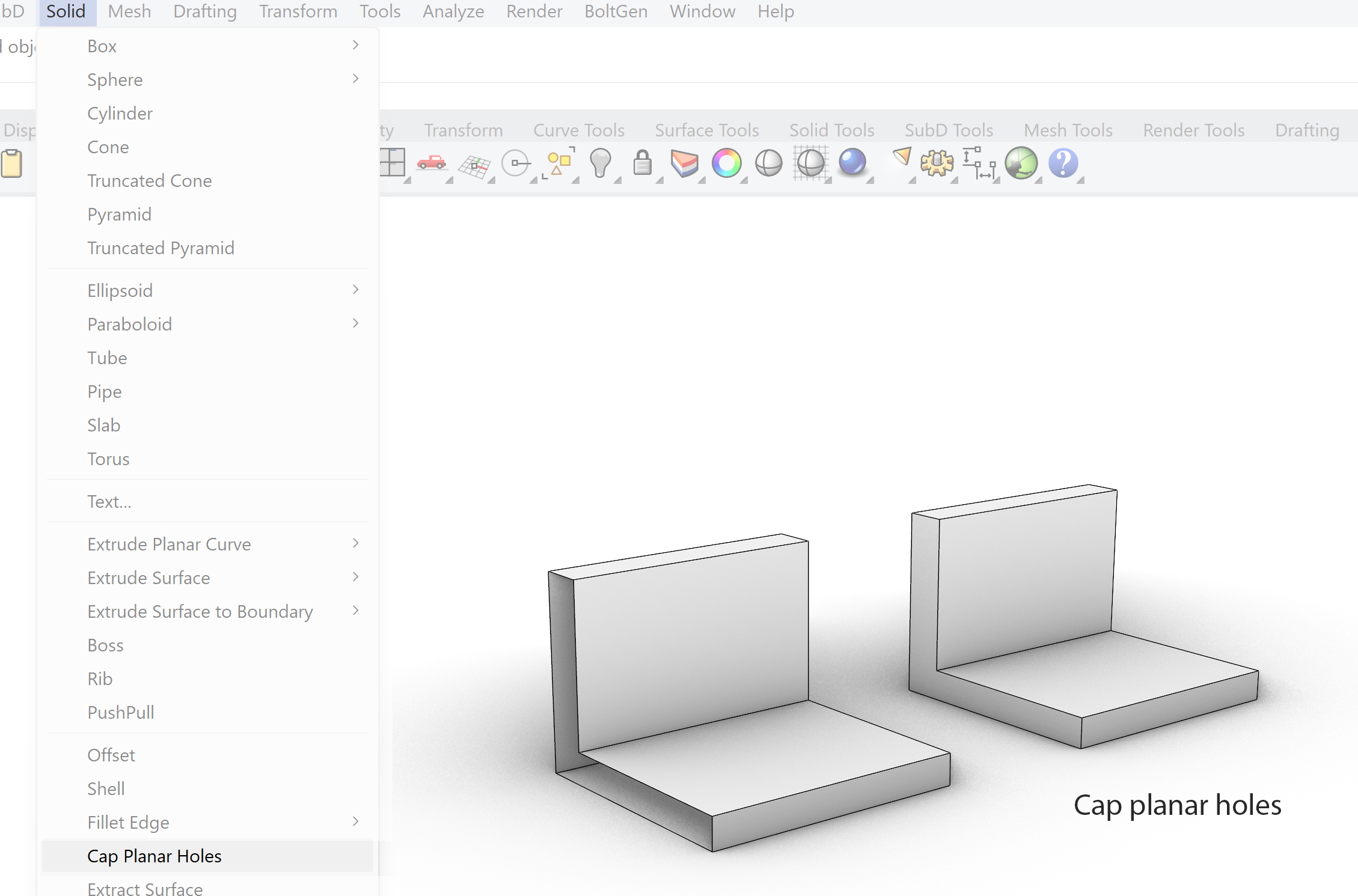This screenshot has height=896, width=1358.
Task: Select the Cap Planar Holes command
Action: click(x=154, y=856)
